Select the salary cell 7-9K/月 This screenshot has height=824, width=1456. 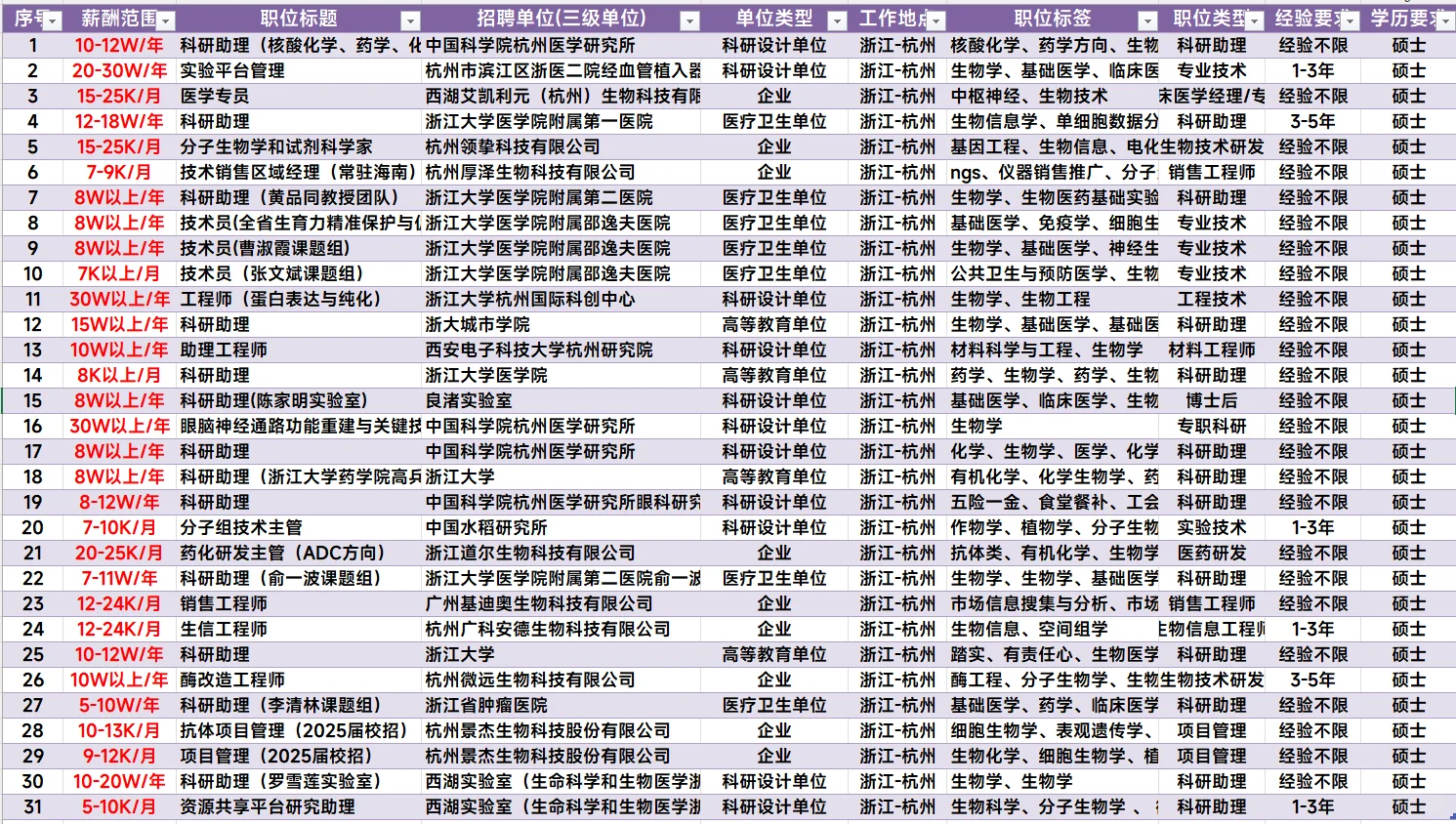click(x=119, y=172)
